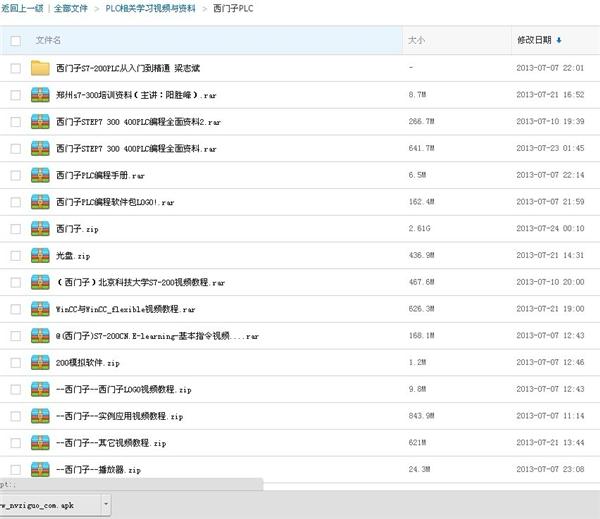
Task: Open the 西门子S7-200PLC从入门到精通 folder icon
Action: (x=40, y=68)
